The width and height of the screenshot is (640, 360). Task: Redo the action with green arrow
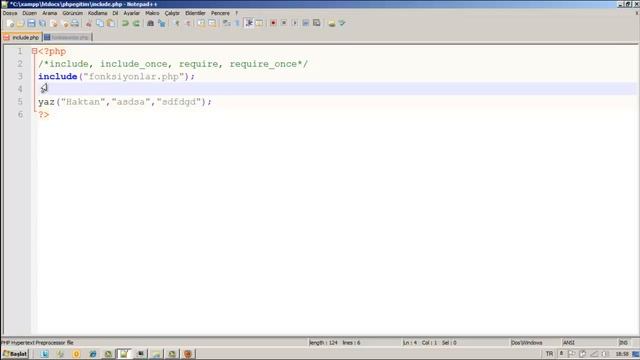point(136,23)
